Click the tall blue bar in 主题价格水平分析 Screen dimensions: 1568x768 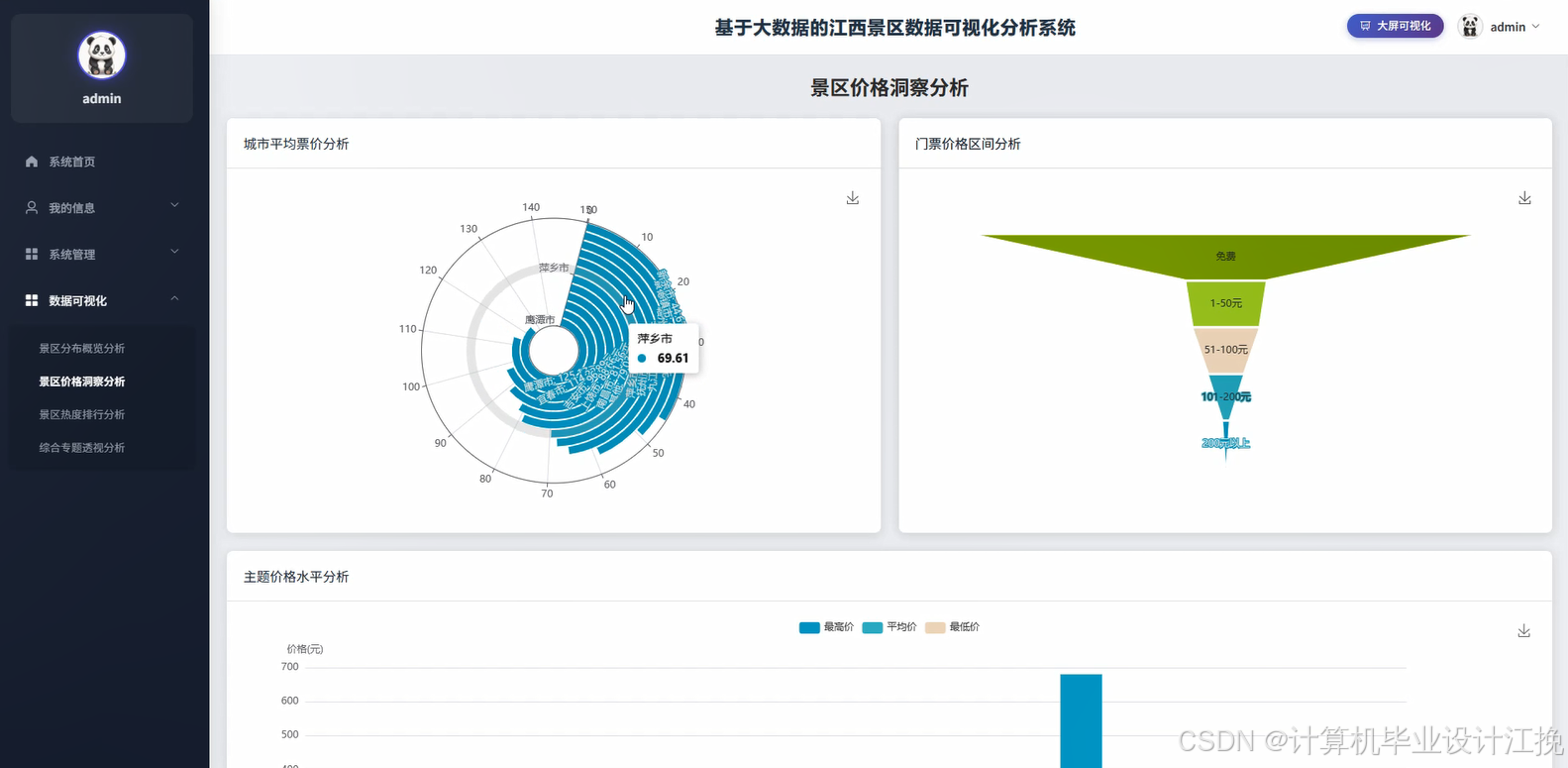click(x=1081, y=720)
